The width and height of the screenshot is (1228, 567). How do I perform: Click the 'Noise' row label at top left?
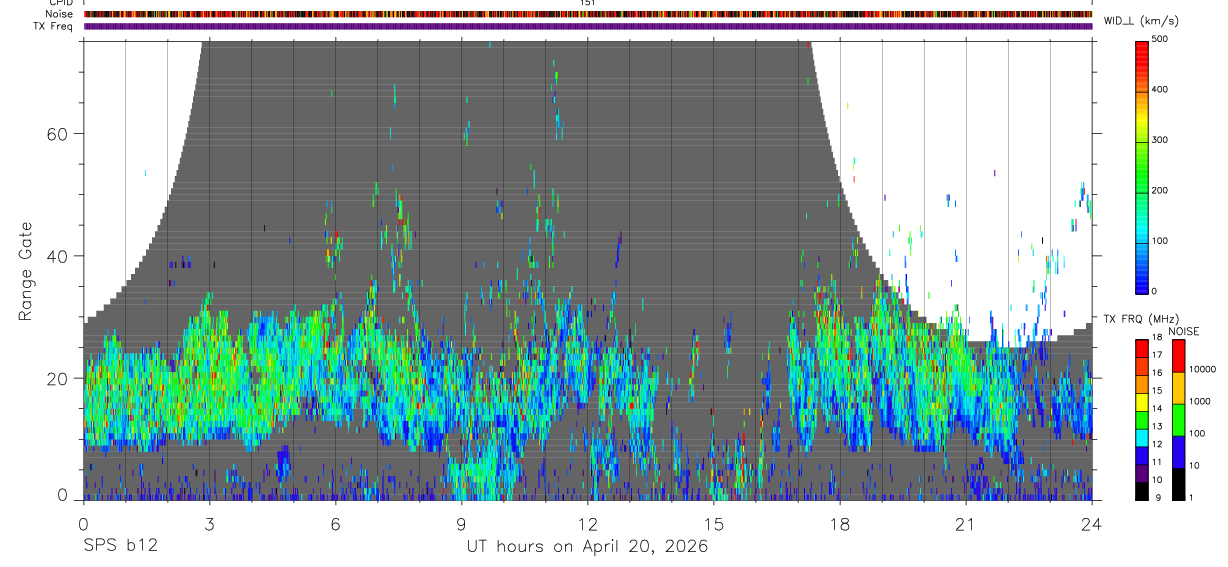[x=59, y=14]
